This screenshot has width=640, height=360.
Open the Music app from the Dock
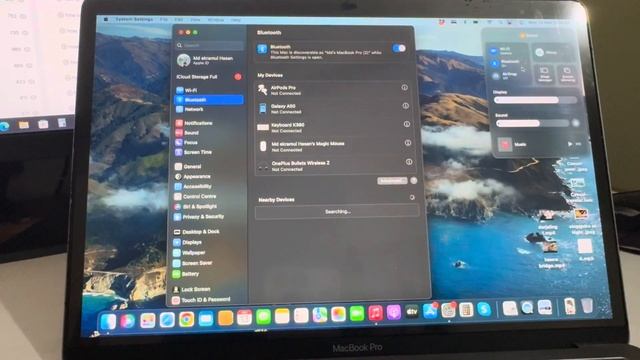tap(375, 313)
